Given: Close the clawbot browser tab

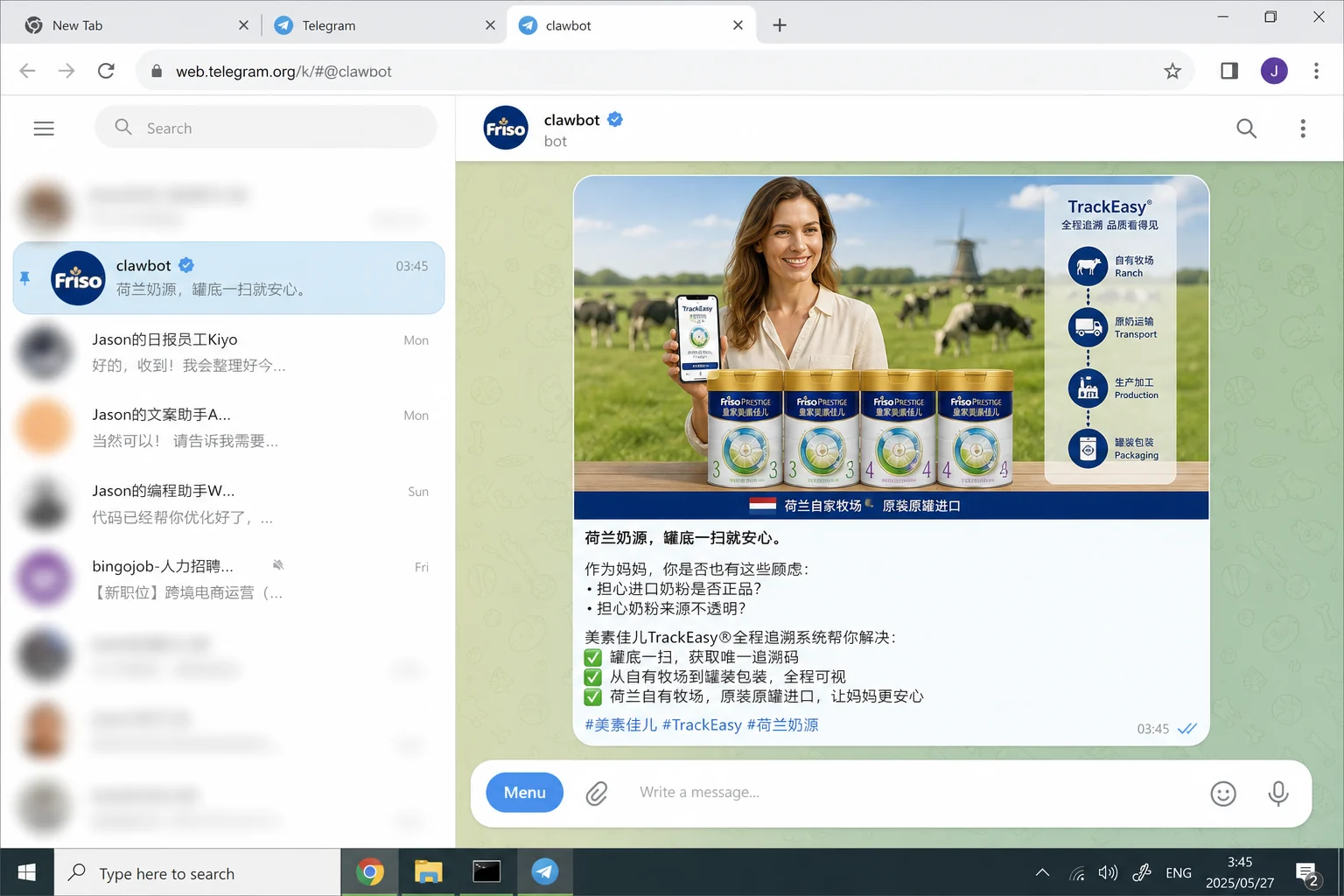Looking at the screenshot, I should [x=738, y=25].
